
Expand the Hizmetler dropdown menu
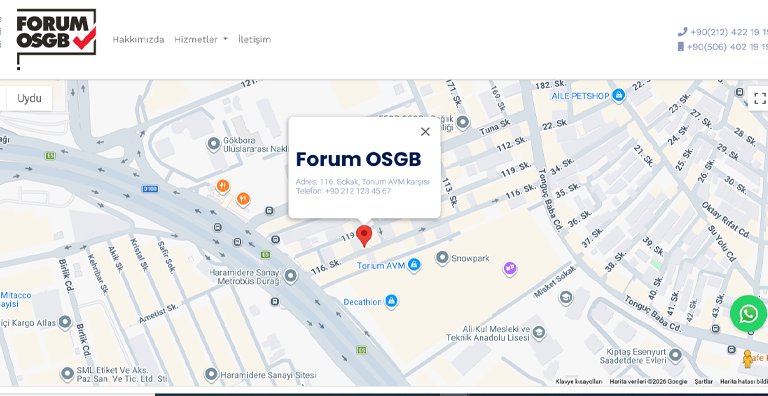(201, 39)
